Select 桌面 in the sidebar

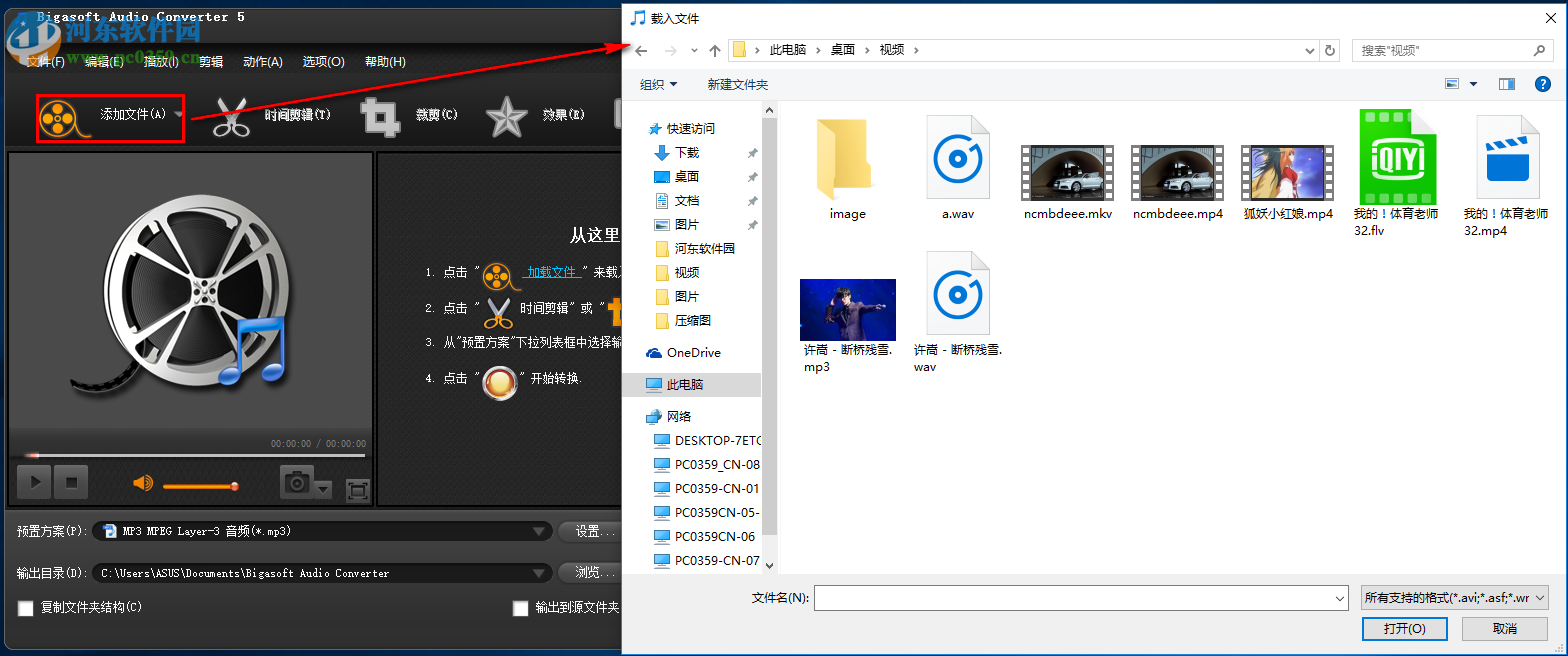pos(687,177)
